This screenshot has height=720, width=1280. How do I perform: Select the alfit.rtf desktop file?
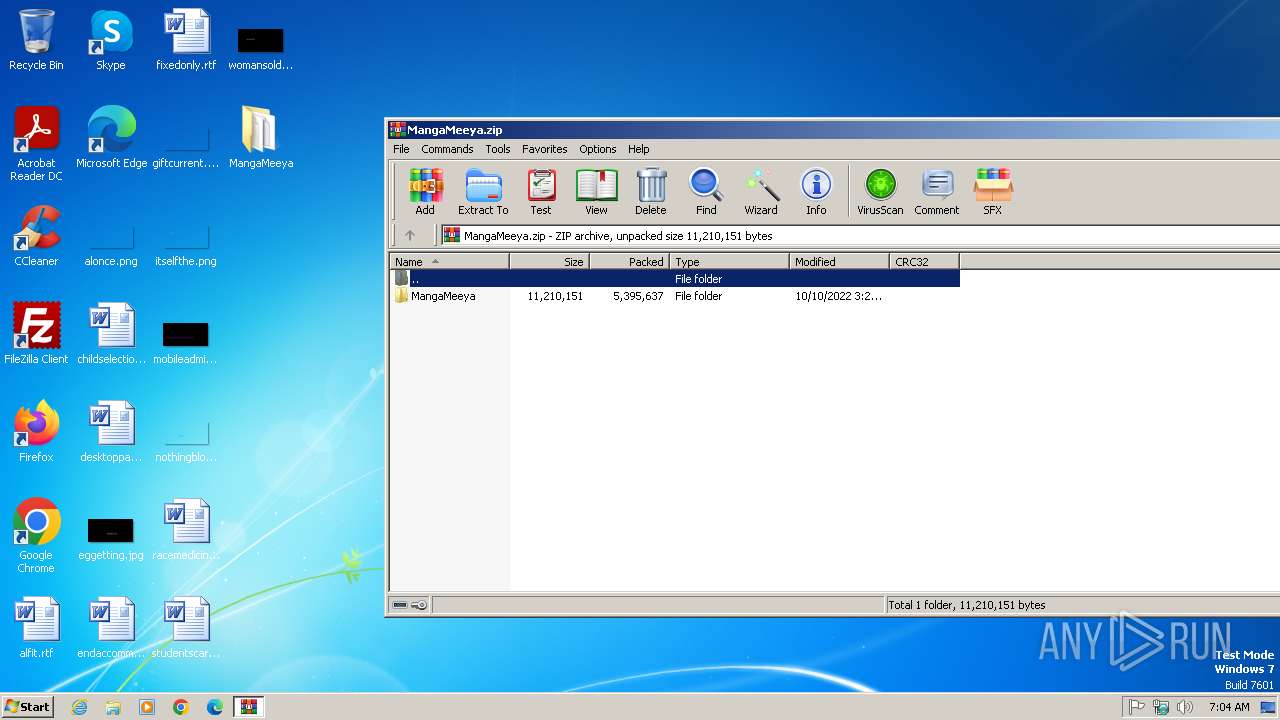[36, 628]
